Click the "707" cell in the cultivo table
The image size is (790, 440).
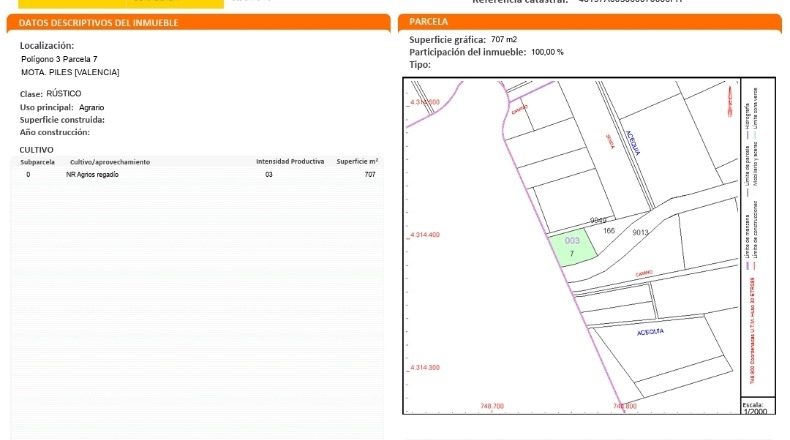370,174
